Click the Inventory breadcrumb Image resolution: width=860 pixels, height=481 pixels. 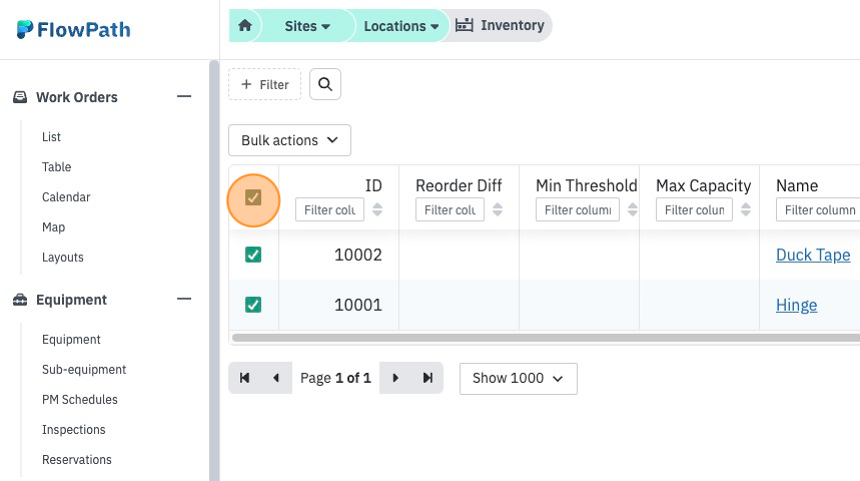coord(500,25)
